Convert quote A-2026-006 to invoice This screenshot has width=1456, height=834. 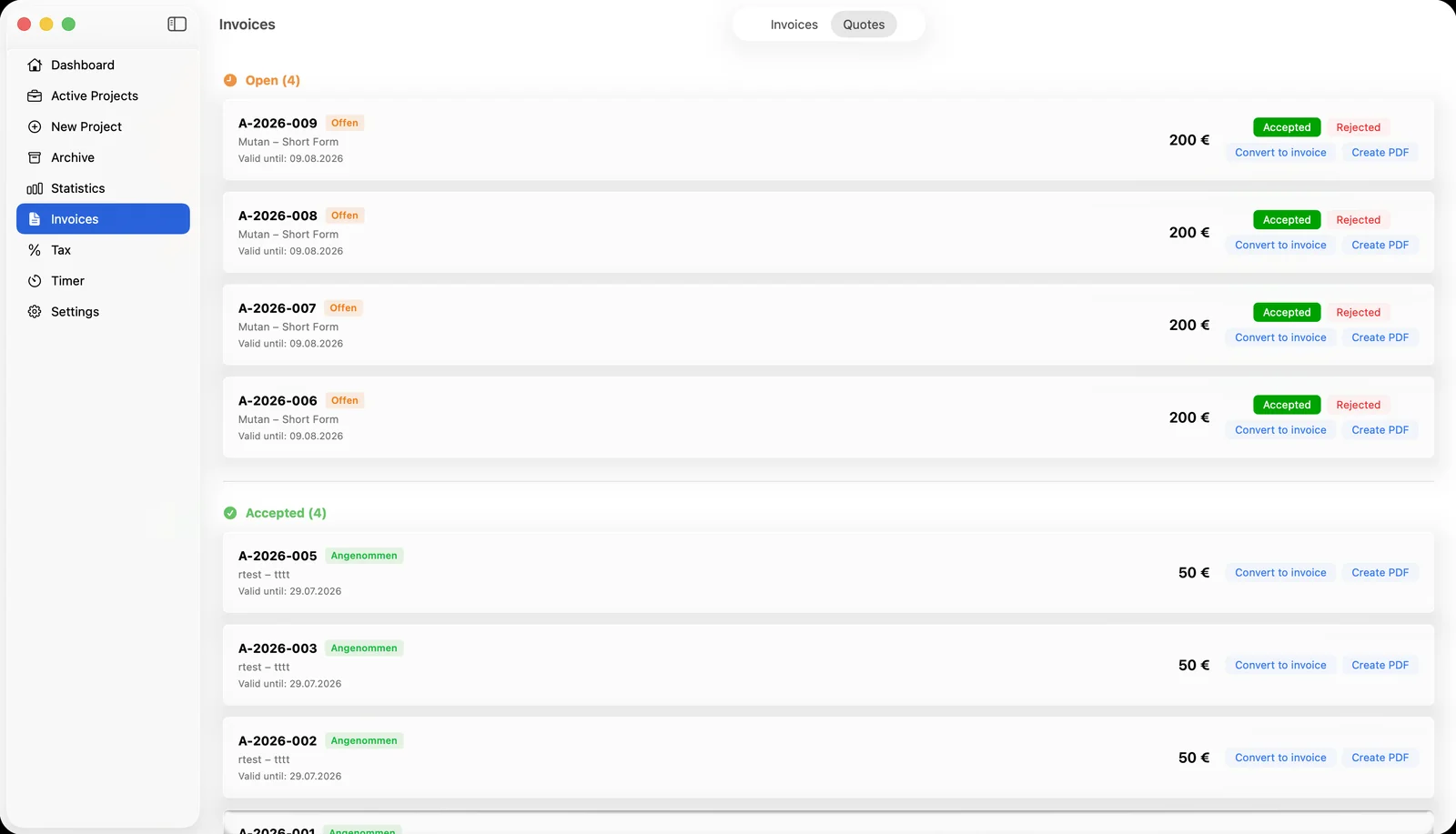click(1280, 430)
